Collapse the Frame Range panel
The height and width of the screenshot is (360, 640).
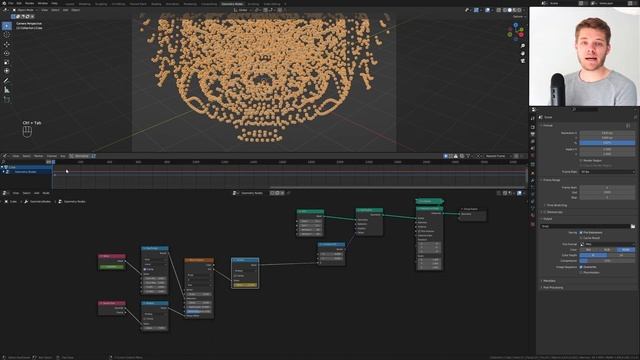(x=551, y=180)
